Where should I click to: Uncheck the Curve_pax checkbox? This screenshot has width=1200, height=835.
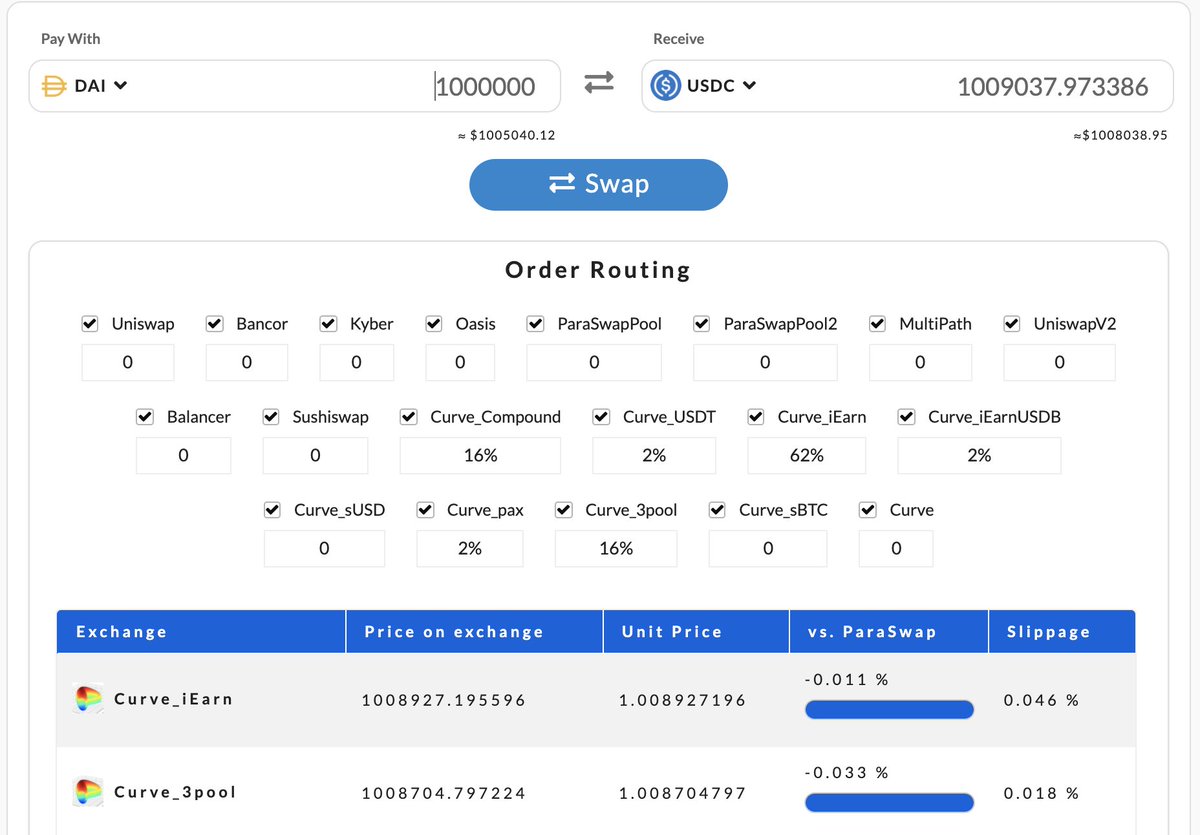click(425, 510)
